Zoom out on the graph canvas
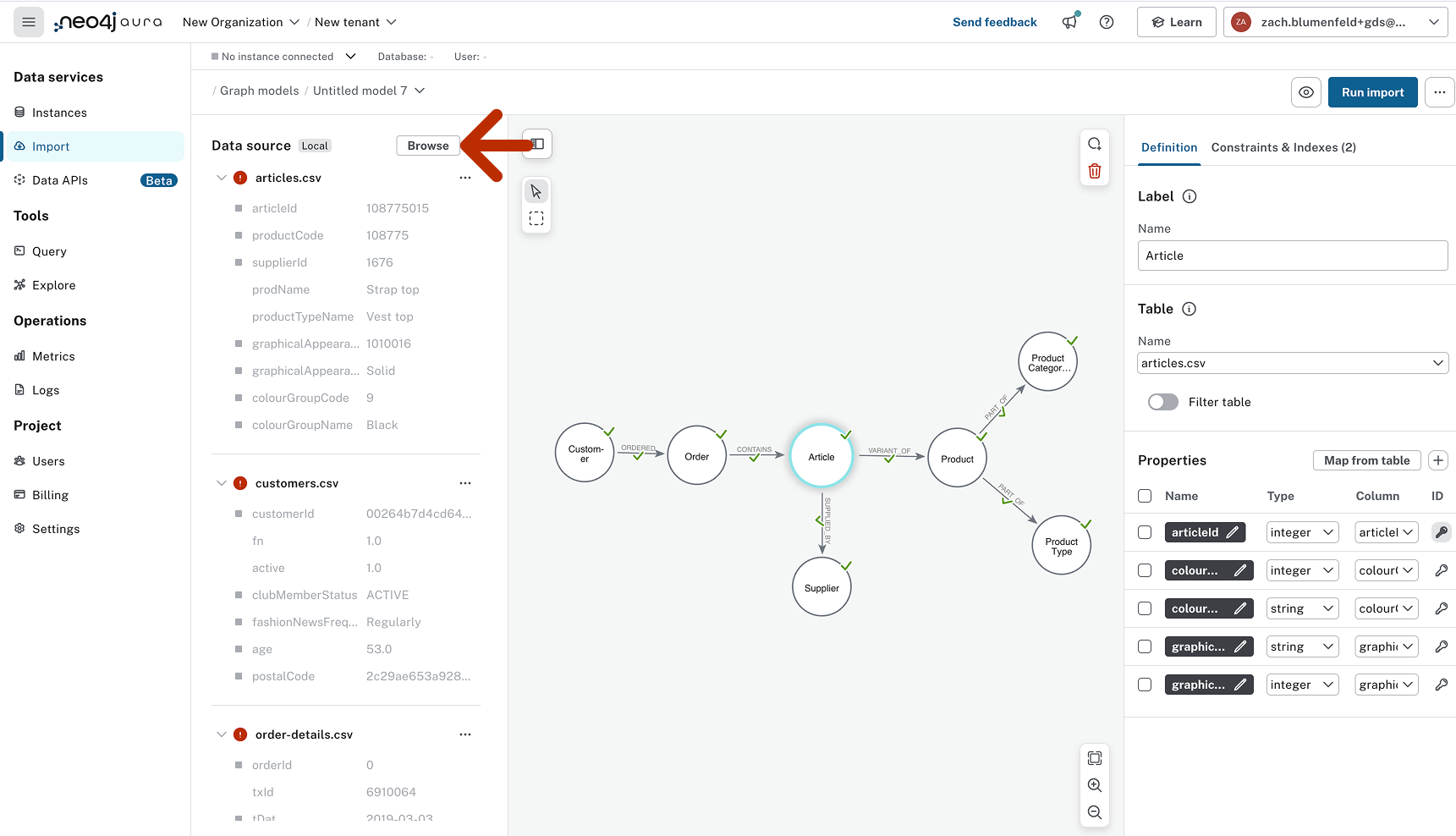This screenshot has width=1456, height=836. click(x=1094, y=812)
